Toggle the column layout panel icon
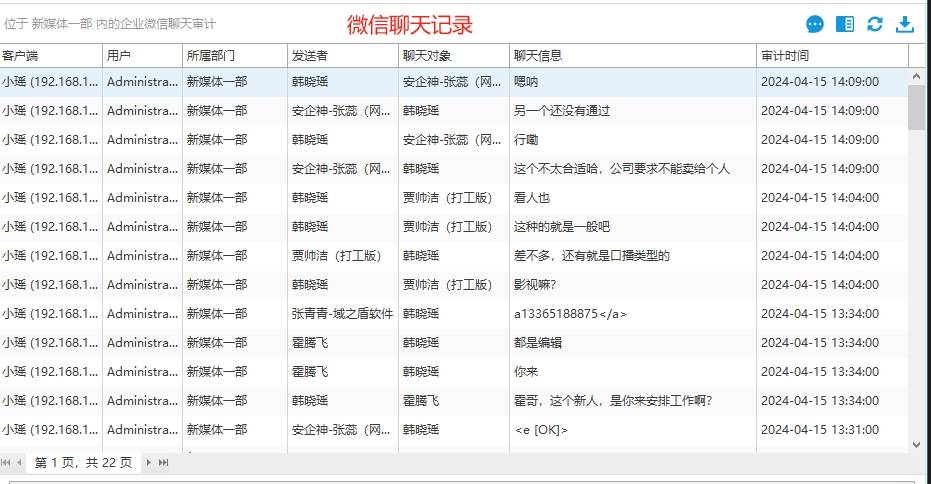 coord(845,24)
